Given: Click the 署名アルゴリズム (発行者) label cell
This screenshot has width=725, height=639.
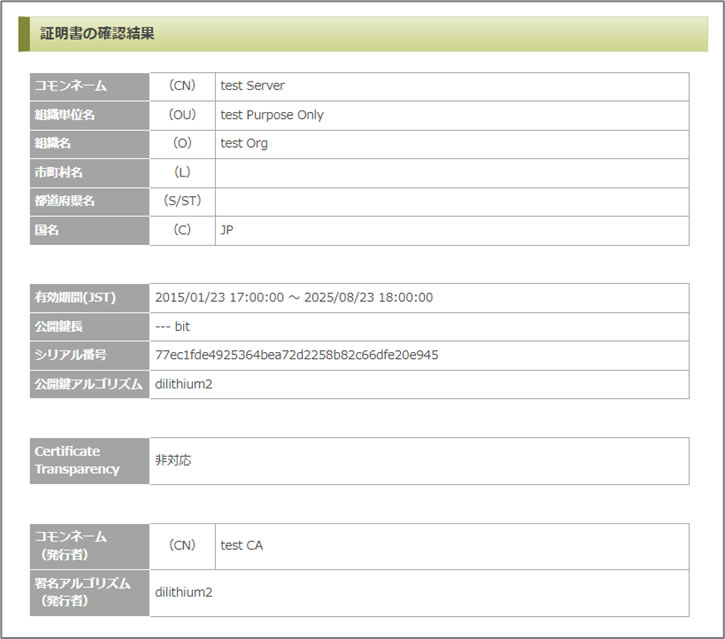Looking at the screenshot, I should tap(89, 592).
